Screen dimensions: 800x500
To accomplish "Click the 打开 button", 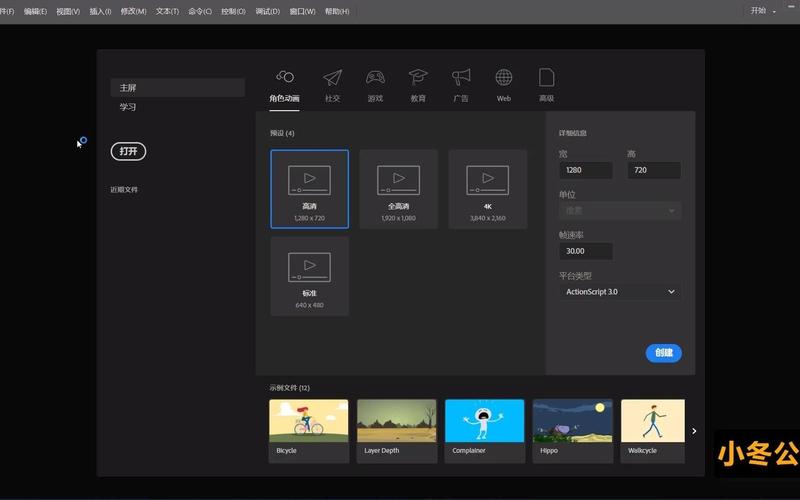I will (128, 152).
